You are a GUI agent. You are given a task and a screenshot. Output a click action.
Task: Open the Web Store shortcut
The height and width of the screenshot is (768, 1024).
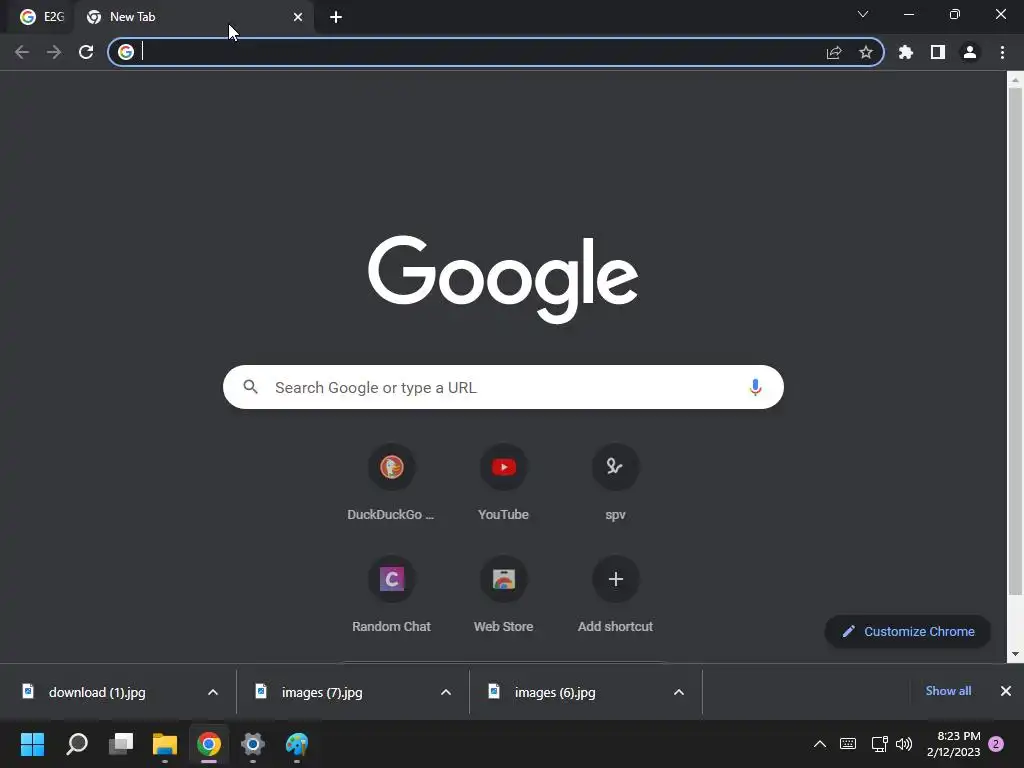click(x=504, y=594)
